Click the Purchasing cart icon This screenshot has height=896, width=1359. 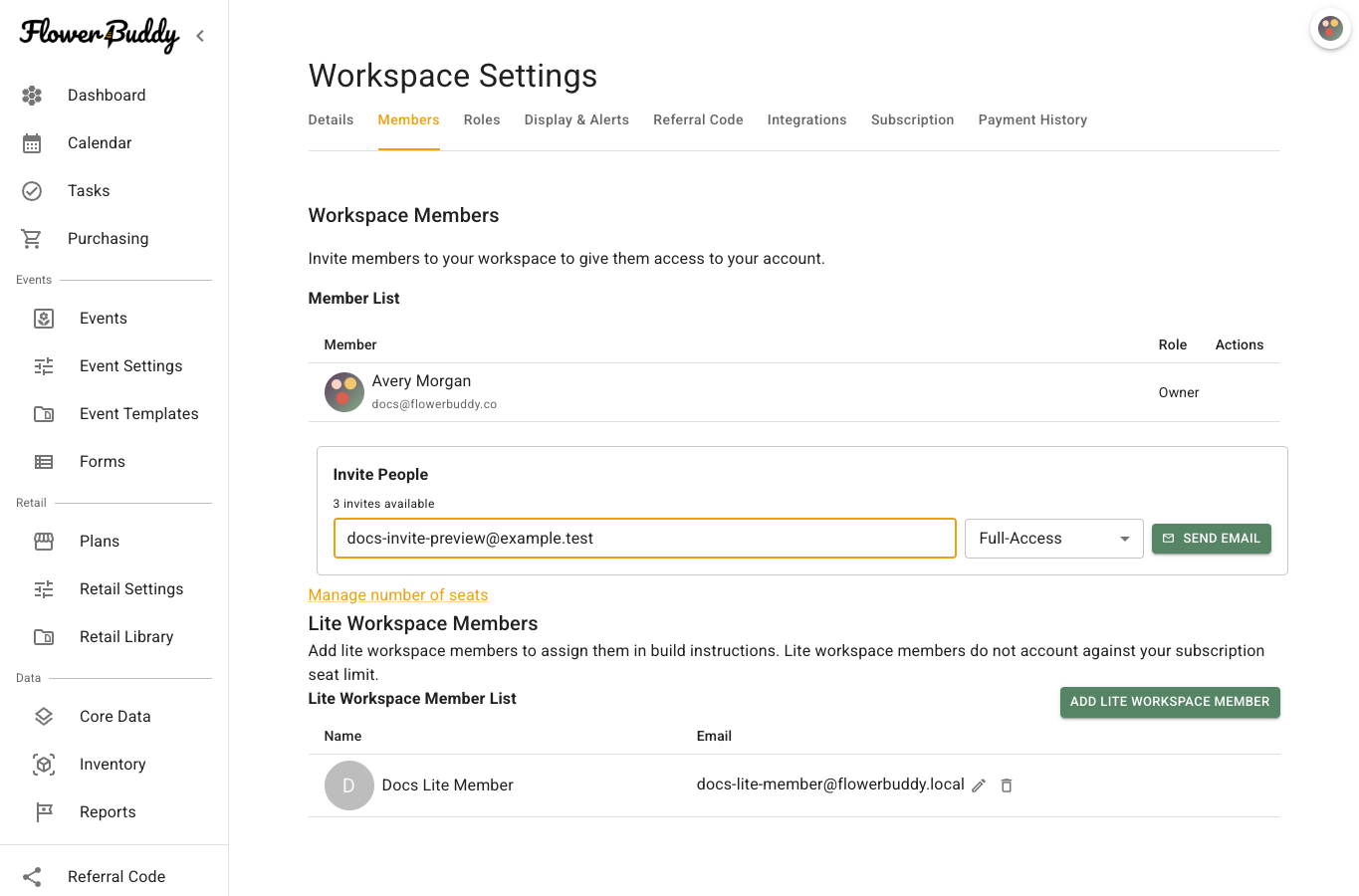coord(32,239)
